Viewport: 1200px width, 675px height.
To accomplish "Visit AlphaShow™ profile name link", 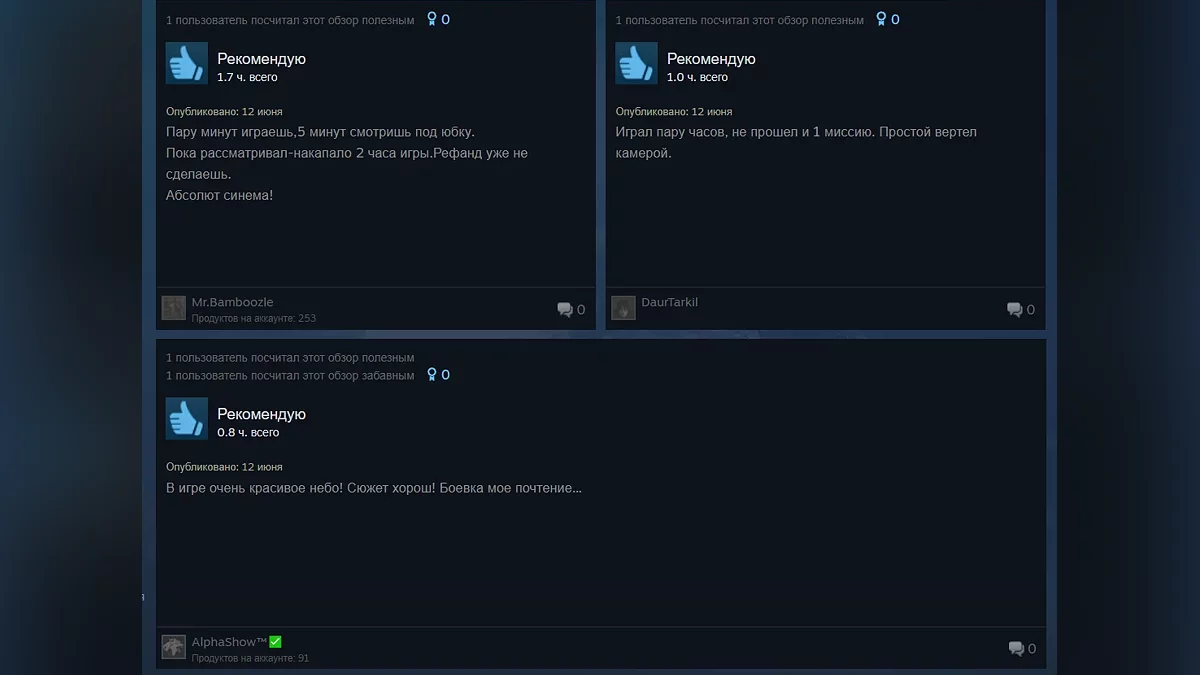I will point(229,642).
